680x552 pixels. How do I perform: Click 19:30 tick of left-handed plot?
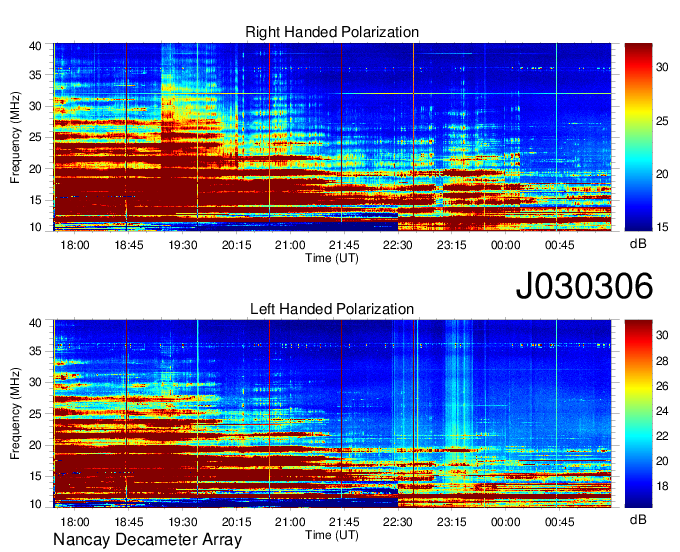pyautogui.click(x=183, y=522)
